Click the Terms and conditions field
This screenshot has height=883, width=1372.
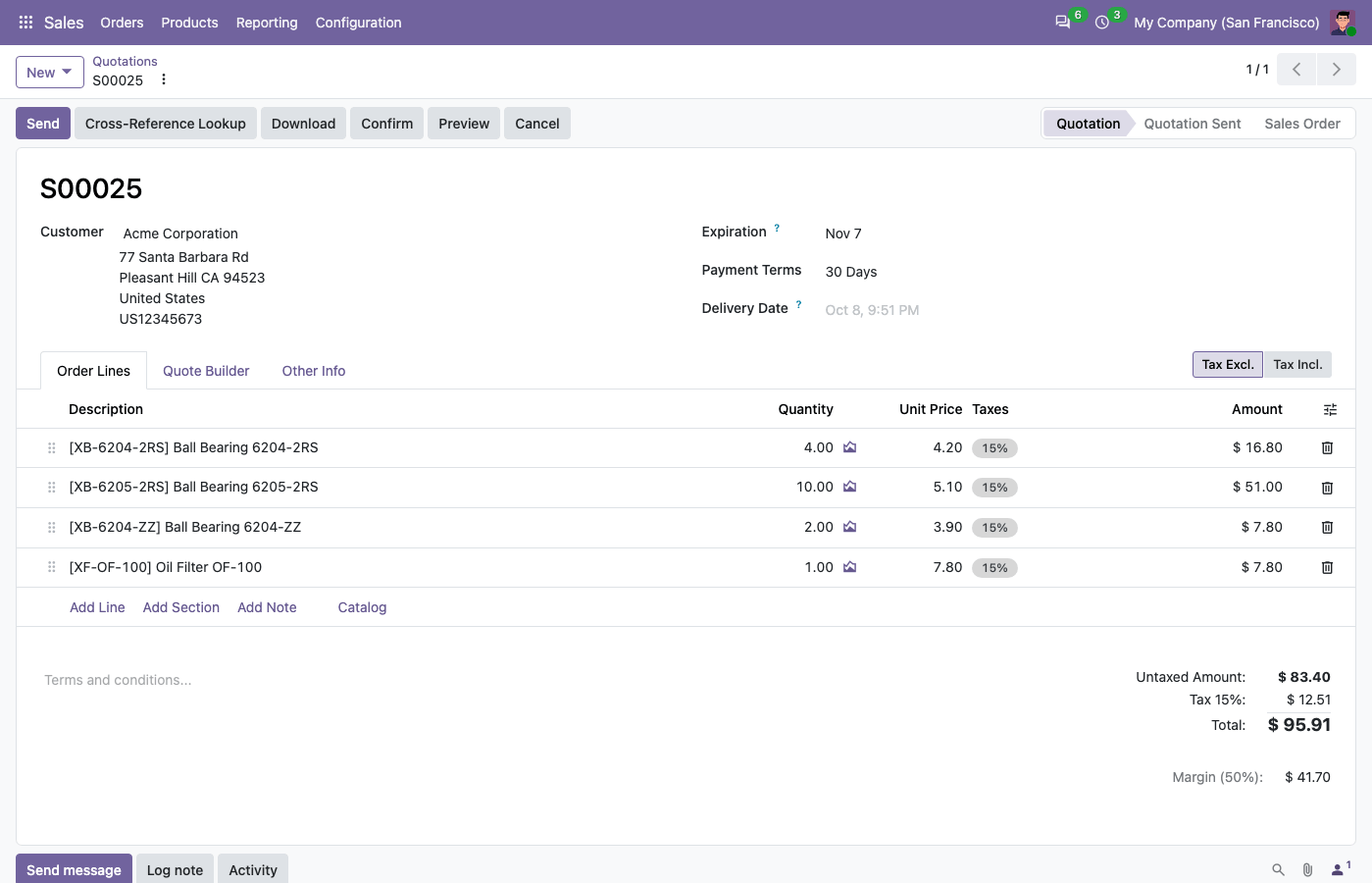point(118,680)
